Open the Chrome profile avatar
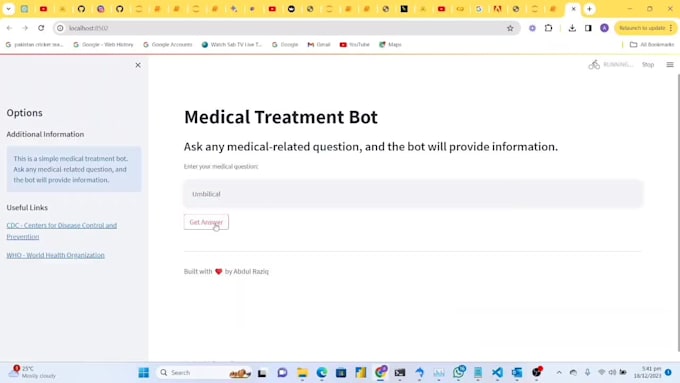This screenshot has height=383, width=680. pyautogui.click(x=604, y=28)
